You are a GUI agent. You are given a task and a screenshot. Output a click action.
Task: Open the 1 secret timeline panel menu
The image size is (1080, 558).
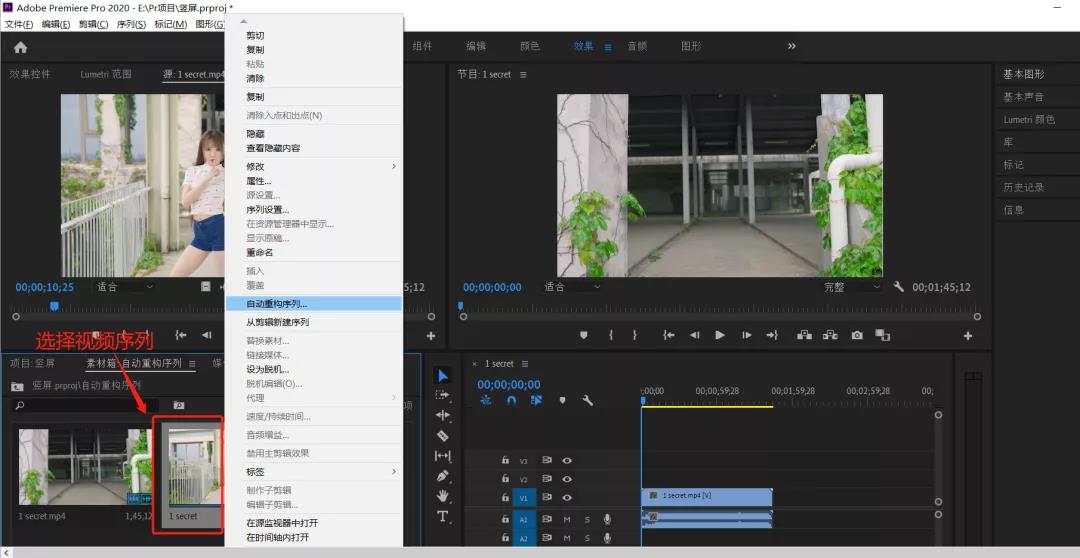(x=525, y=364)
